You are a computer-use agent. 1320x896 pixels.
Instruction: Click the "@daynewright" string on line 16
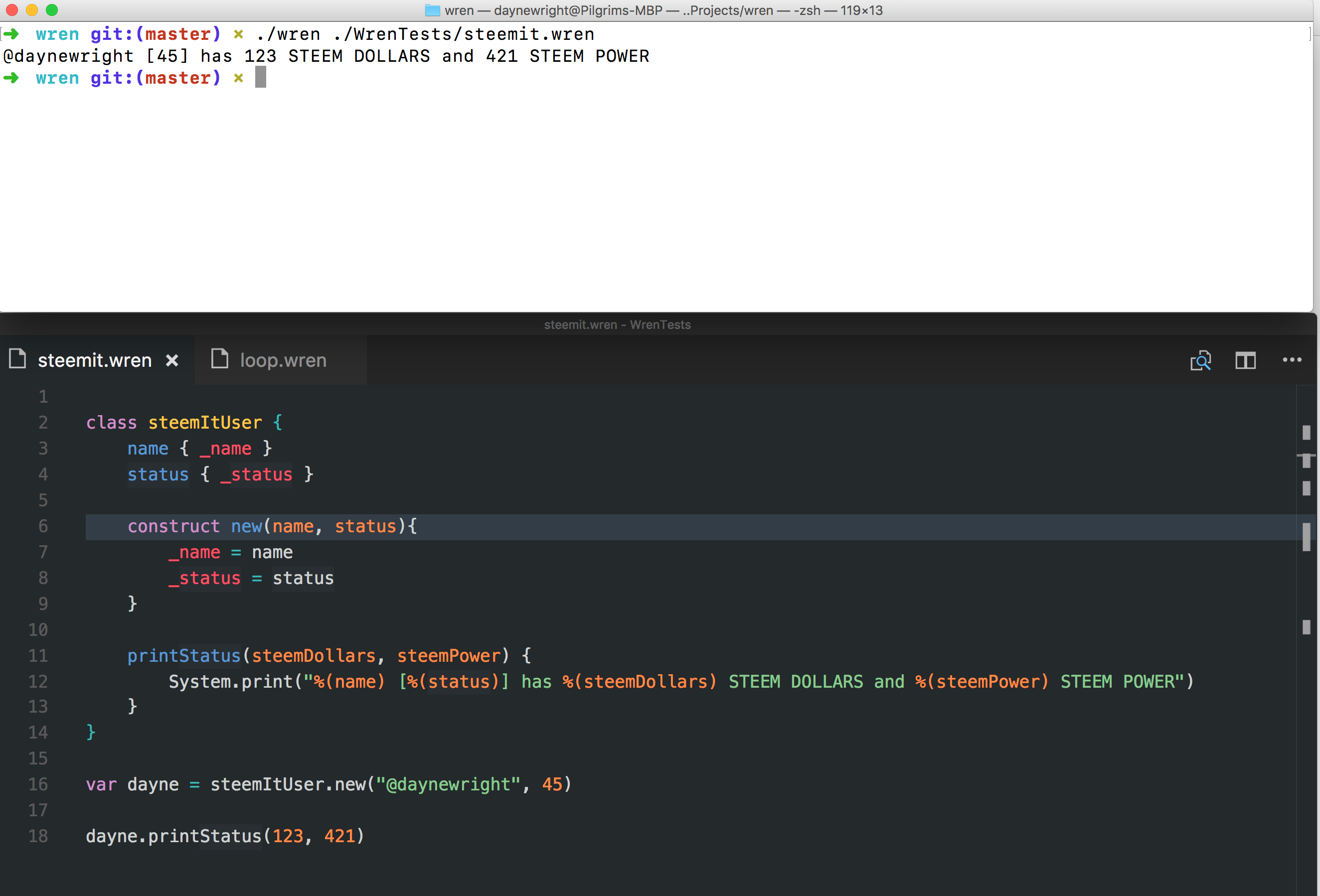[448, 785]
